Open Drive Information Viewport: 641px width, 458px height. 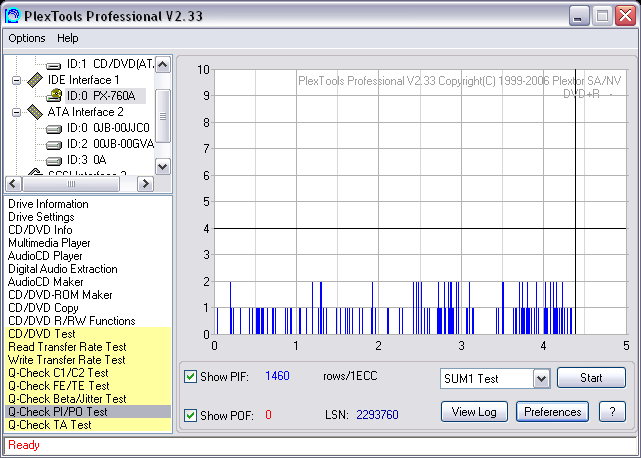48,204
